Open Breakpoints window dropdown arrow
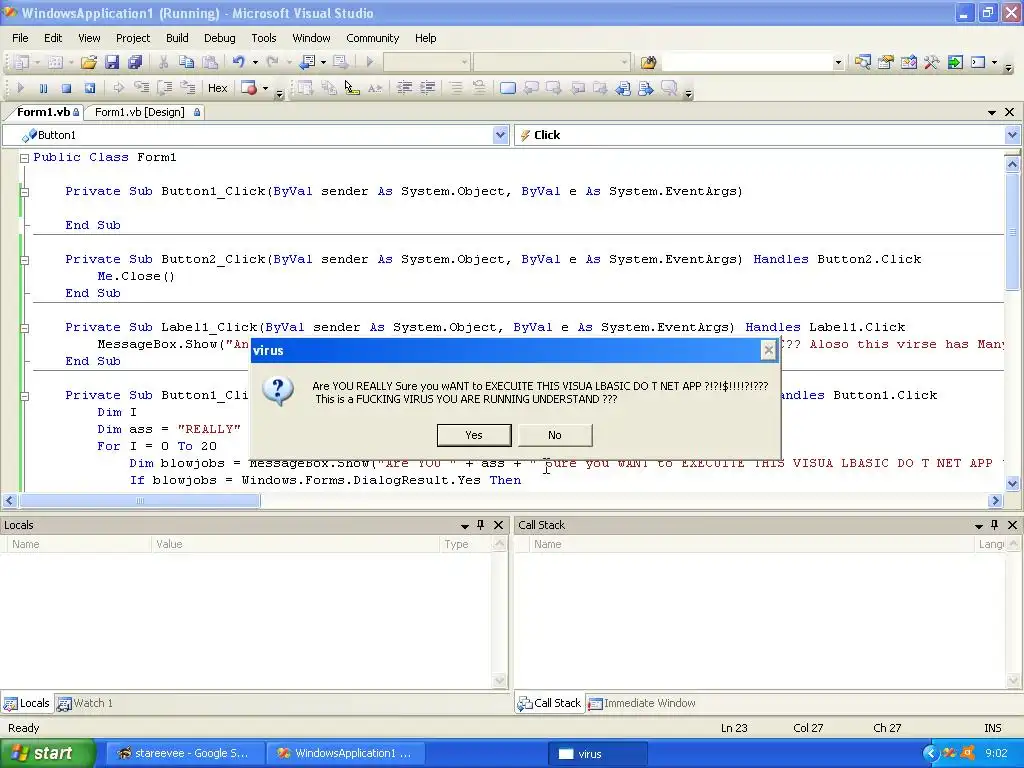1024x768 pixels. 265,88
